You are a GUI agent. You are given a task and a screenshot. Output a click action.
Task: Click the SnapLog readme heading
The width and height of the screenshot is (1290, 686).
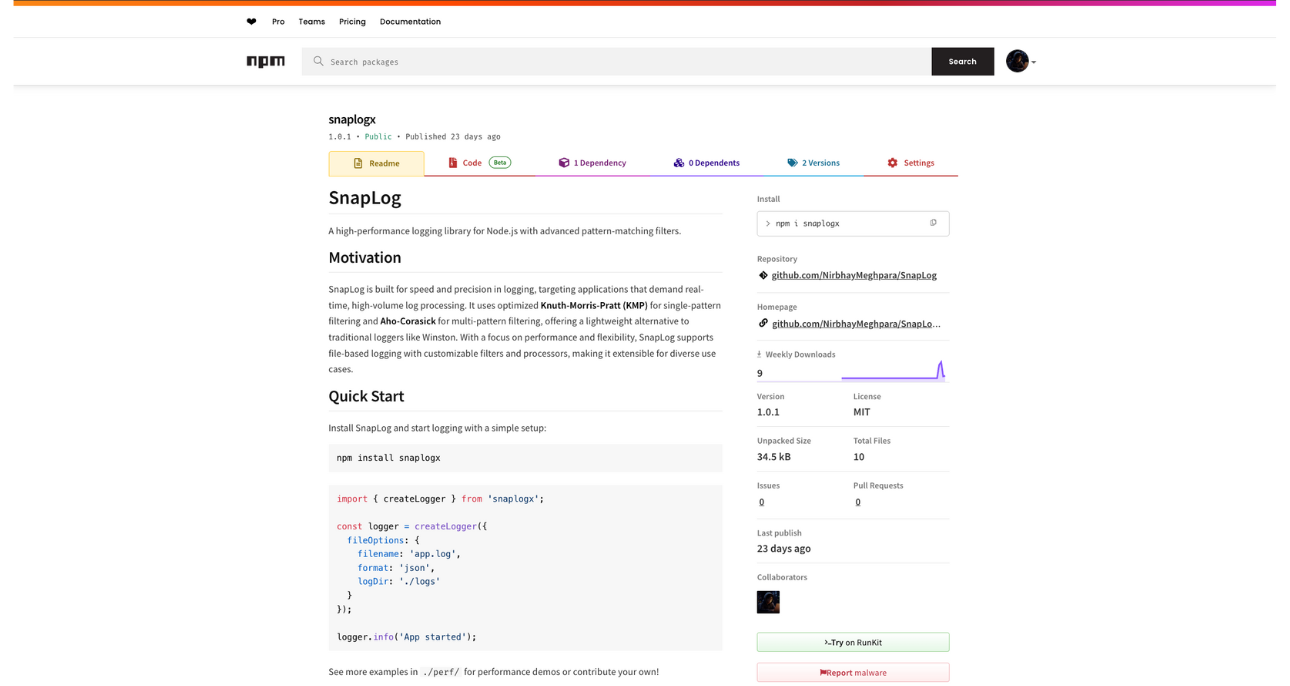point(365,197)
